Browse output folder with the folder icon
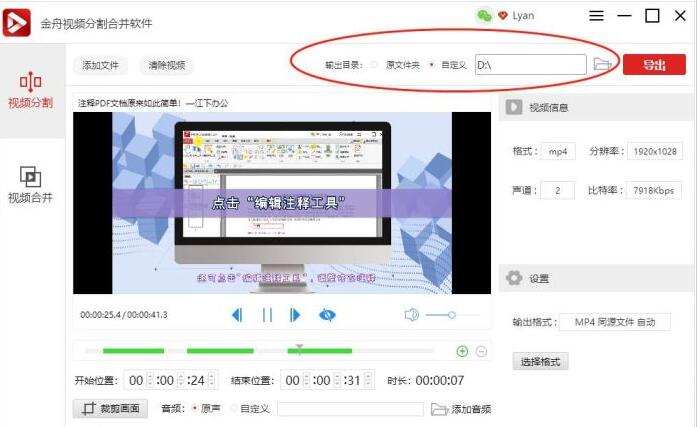Screen dimensions: 698x427 [602, 65]
